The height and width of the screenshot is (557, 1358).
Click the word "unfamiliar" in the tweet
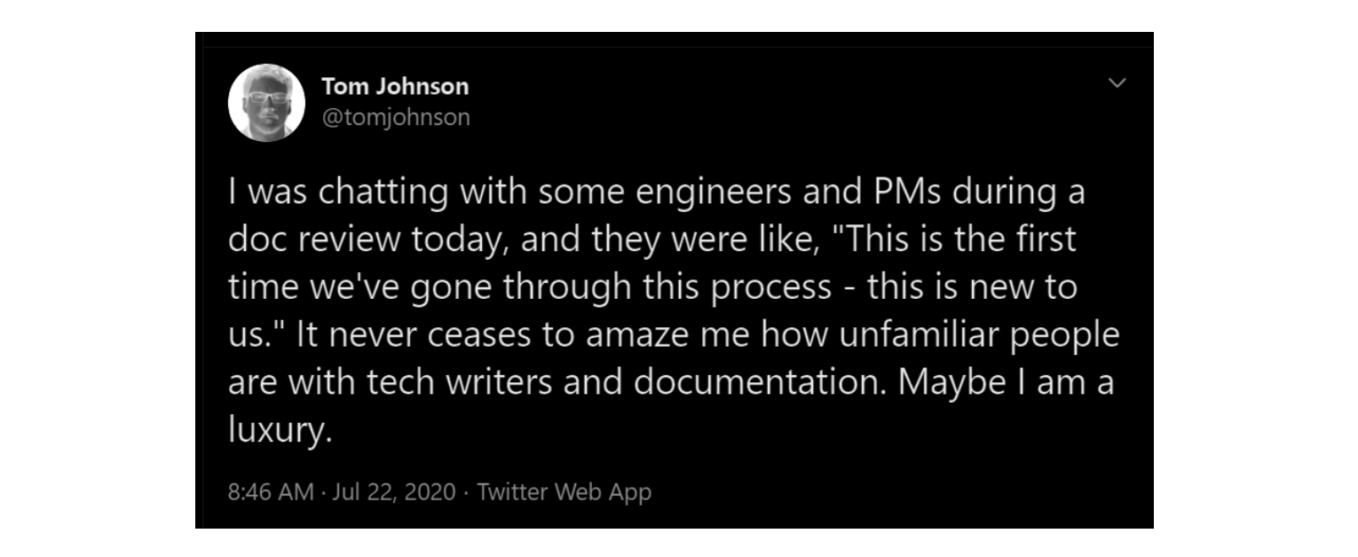click(892, 336)
